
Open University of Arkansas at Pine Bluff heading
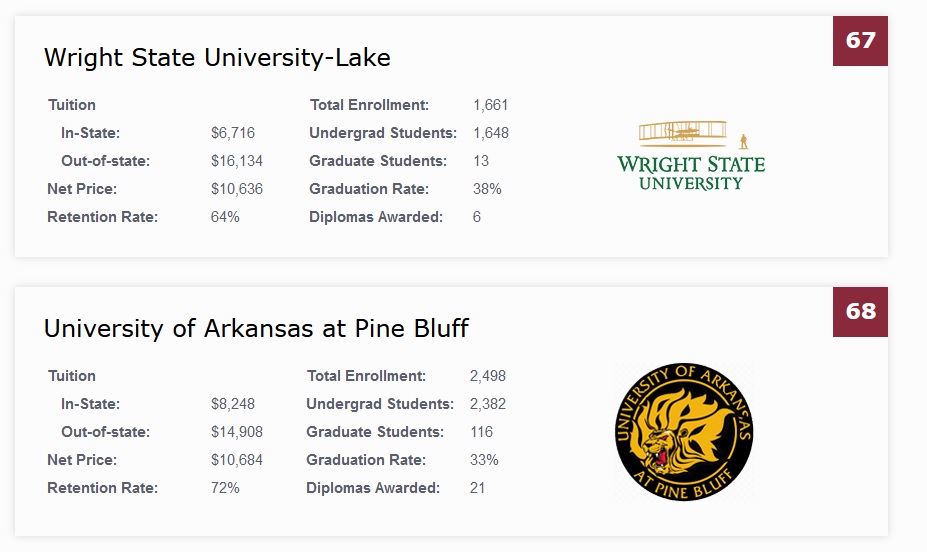pos(256,329)
